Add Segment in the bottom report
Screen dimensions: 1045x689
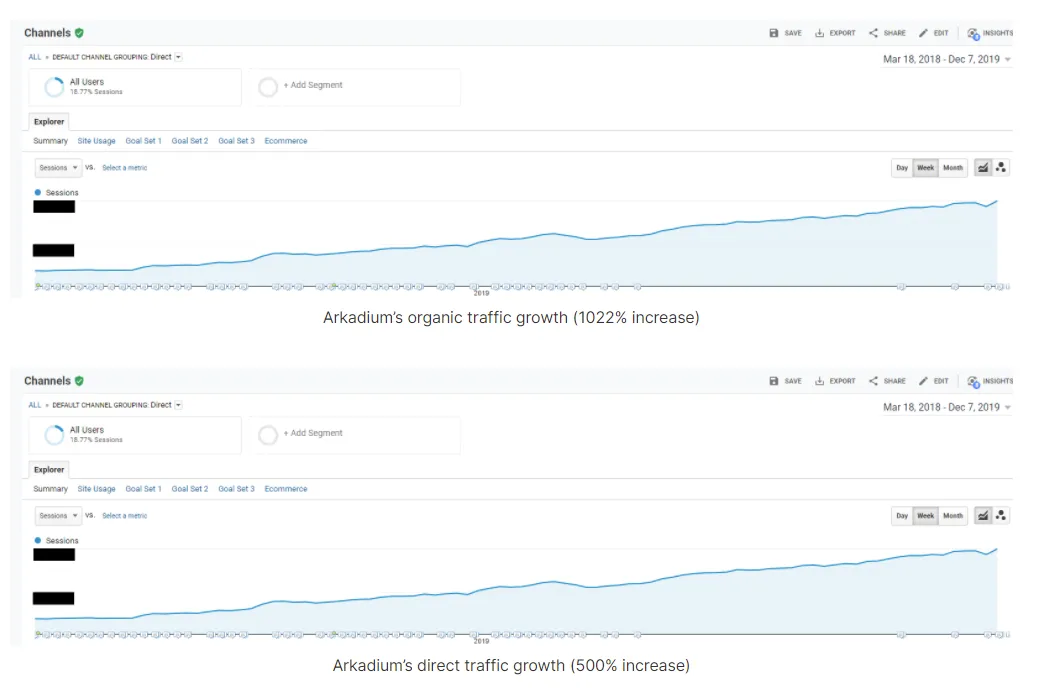click(x=313, y=433)
